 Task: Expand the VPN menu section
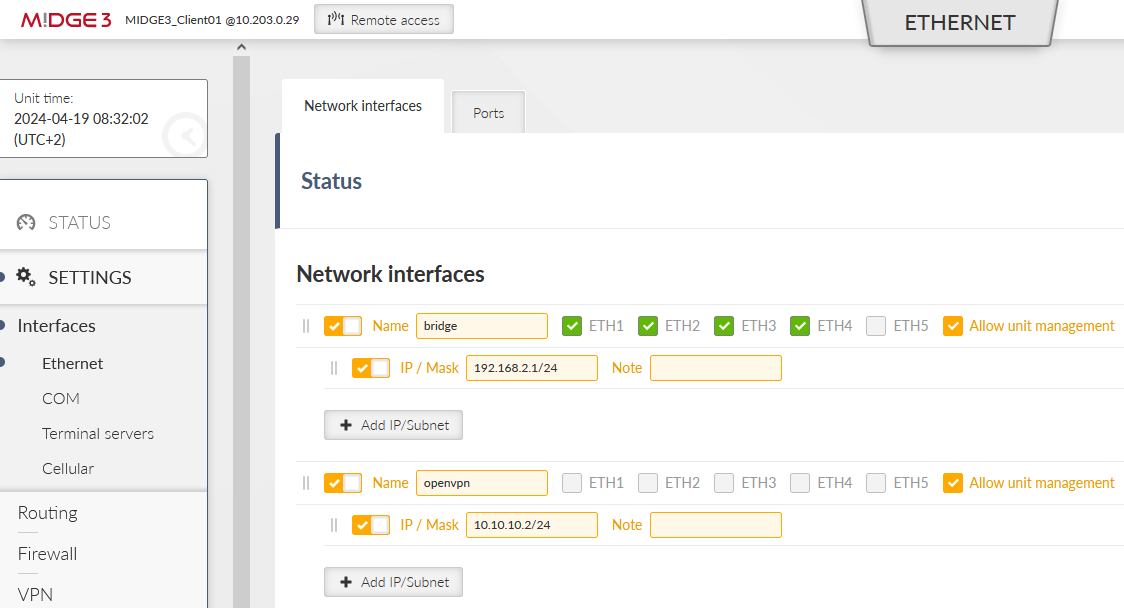pyautogui.click(x=35, y=594)
